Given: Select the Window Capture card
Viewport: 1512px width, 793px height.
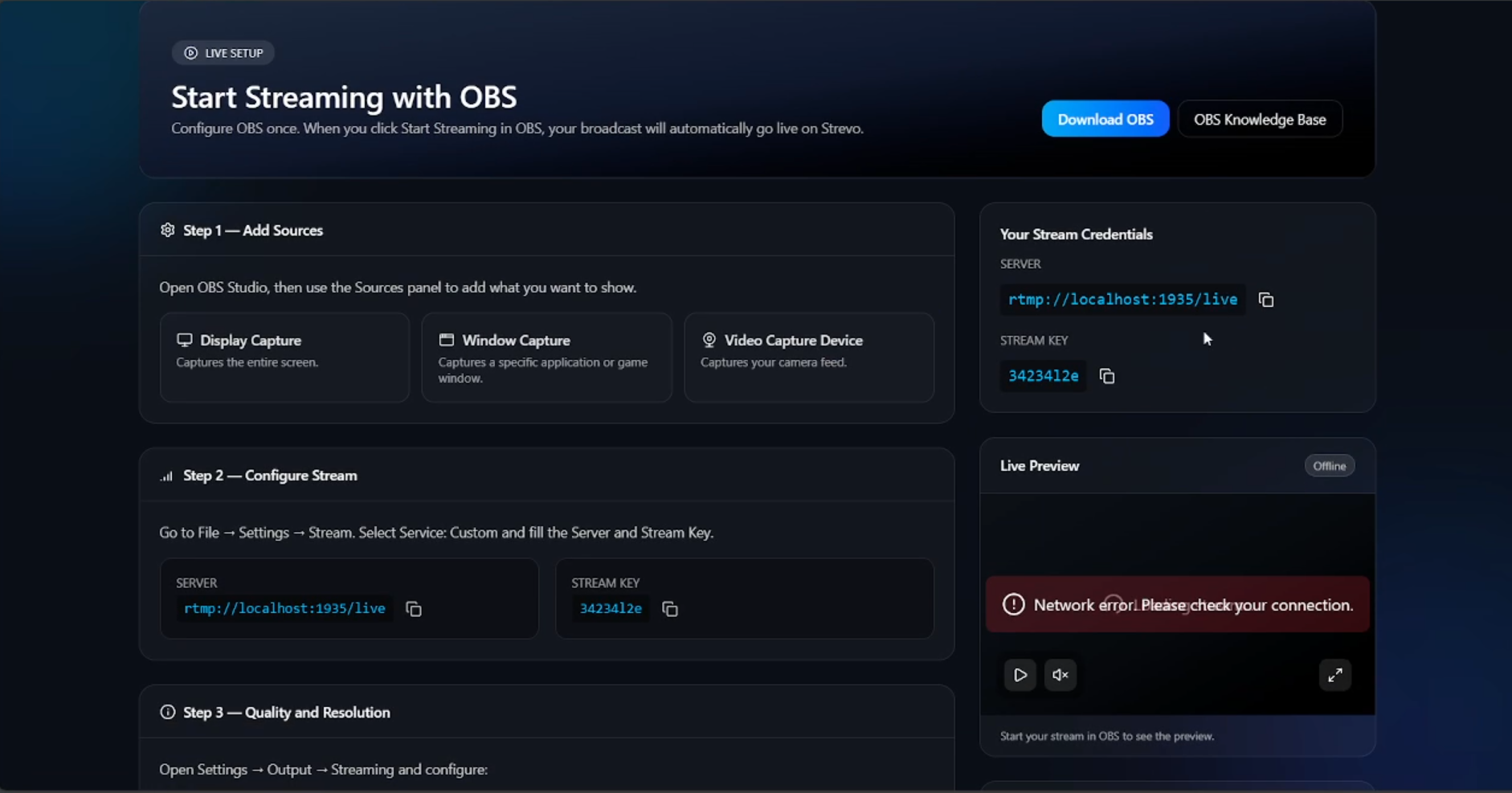Looking at the screenshot, I should (x=546, y=358).
